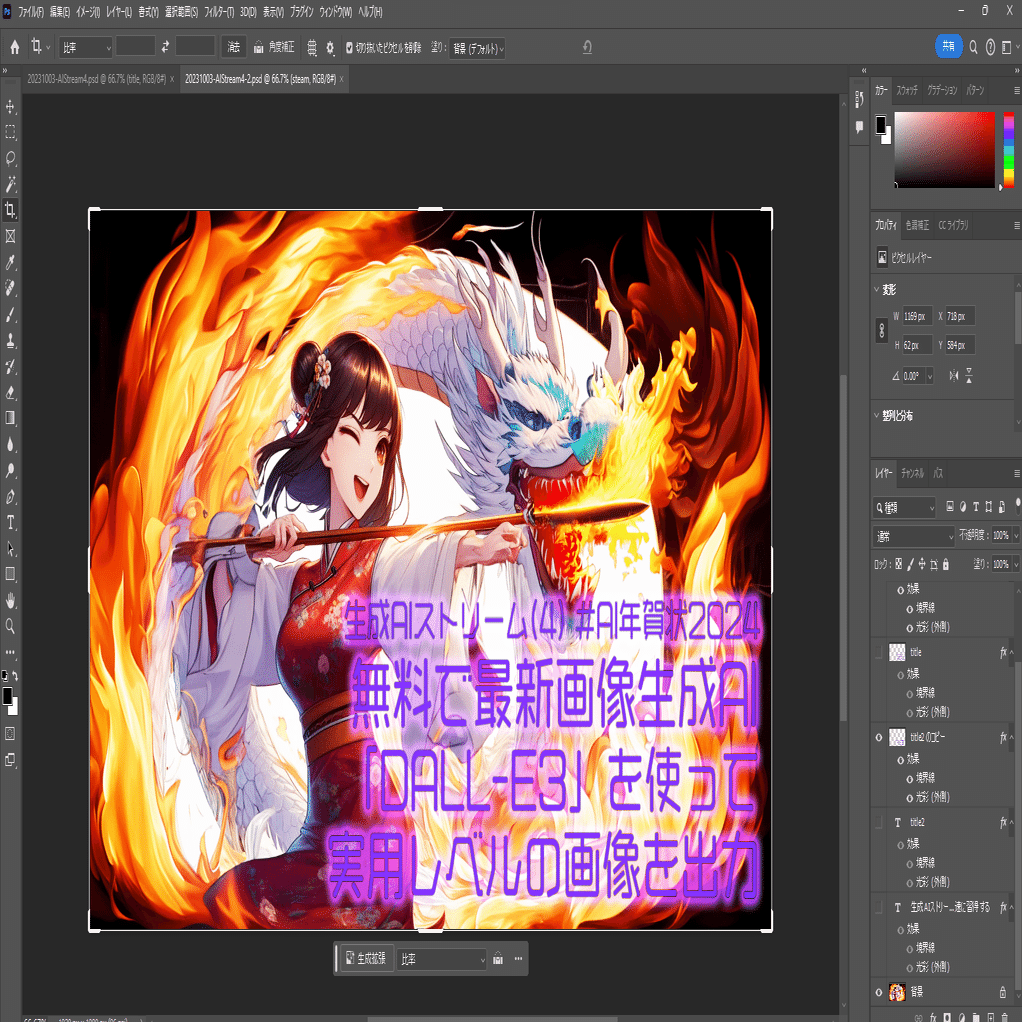Switch to the スウォッチ tab
1022x1022 pixels.
point(907,91)
